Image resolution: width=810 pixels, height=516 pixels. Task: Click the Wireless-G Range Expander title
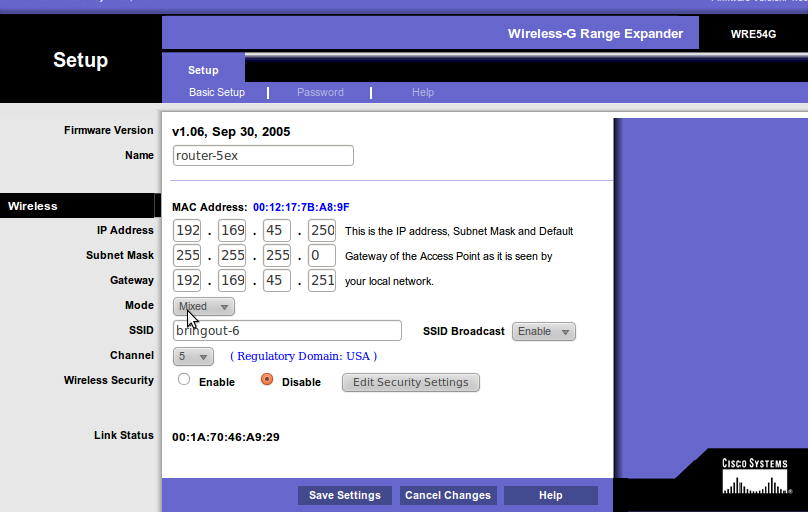click(x=595, y=34)
